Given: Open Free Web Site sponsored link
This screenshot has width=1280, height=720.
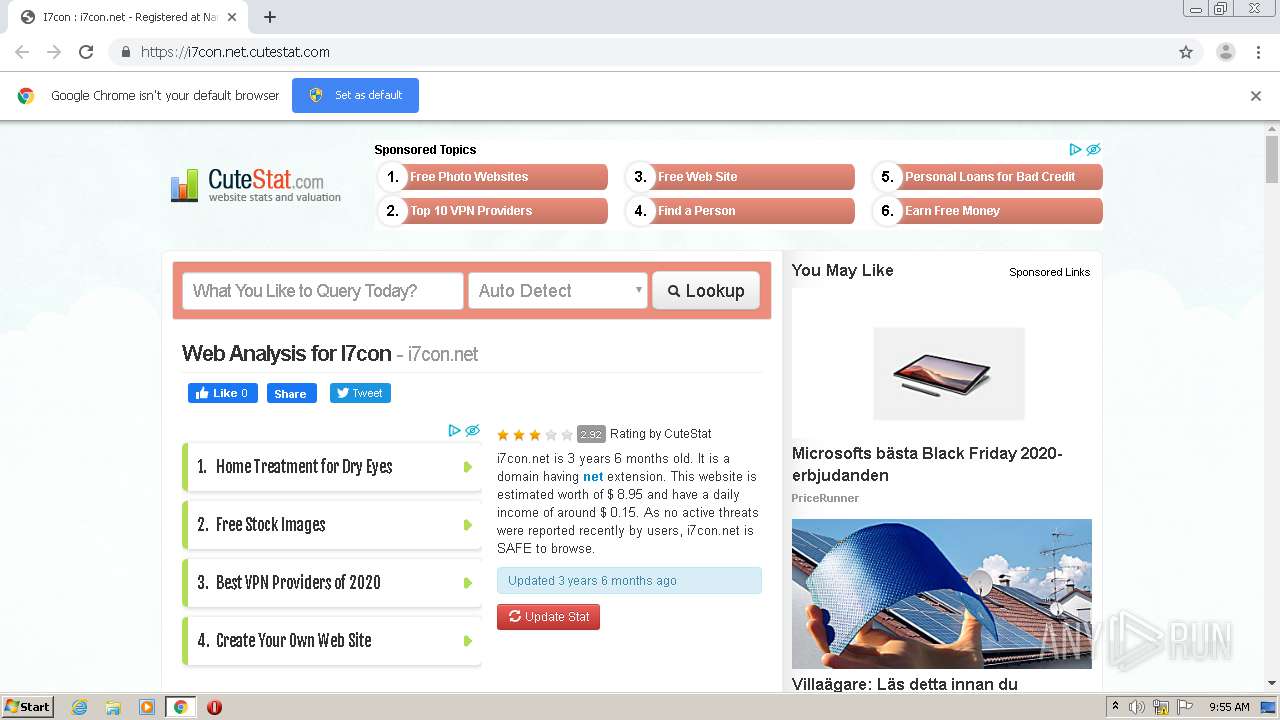Looking at the screenshot, I should tap(740, 177).
